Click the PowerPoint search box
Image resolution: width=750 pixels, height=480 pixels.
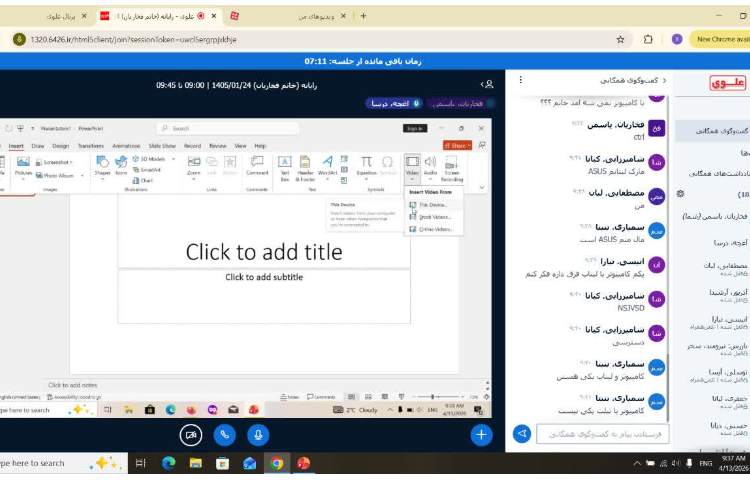228,128
